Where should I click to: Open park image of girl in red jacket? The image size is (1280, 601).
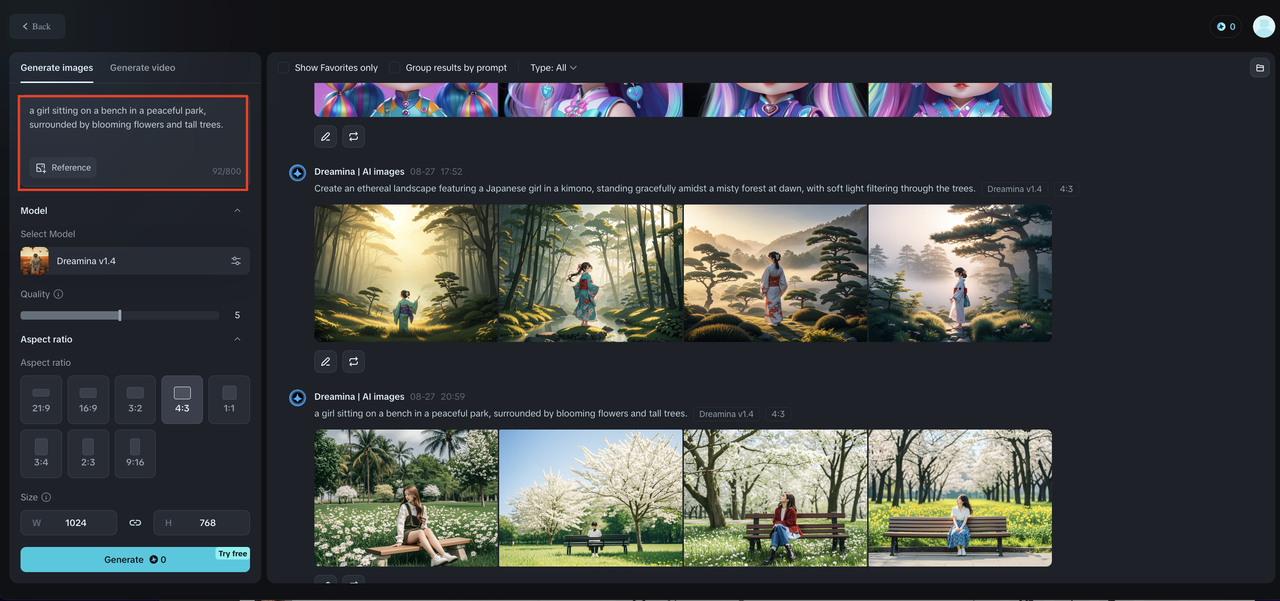[776, 498]
